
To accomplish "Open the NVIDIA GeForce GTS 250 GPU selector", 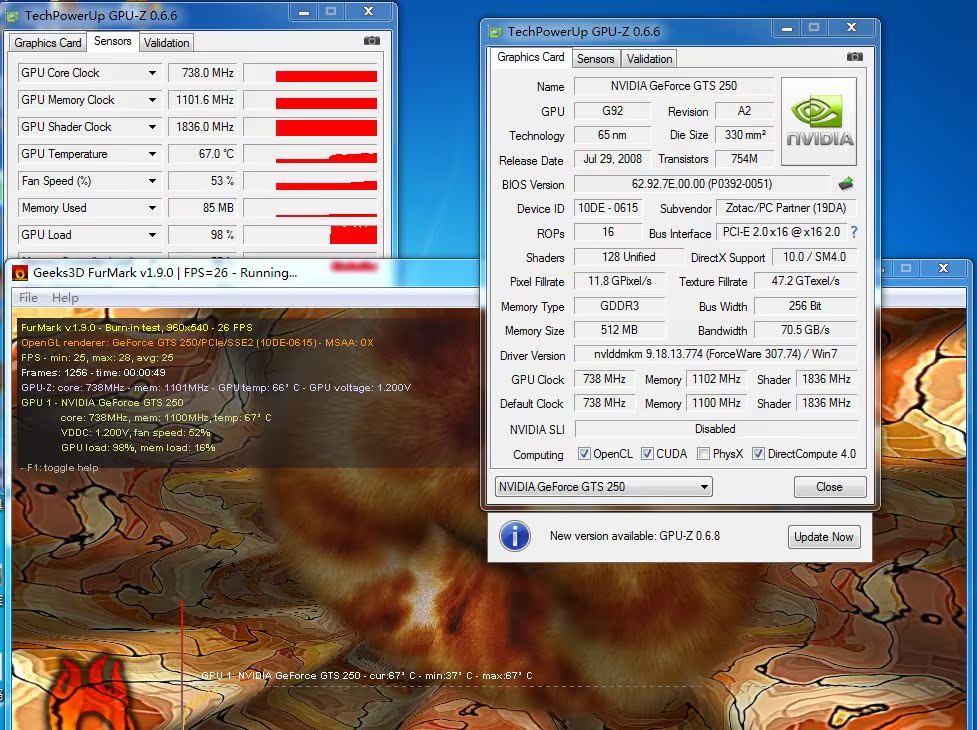I will [x=603, y=487].
